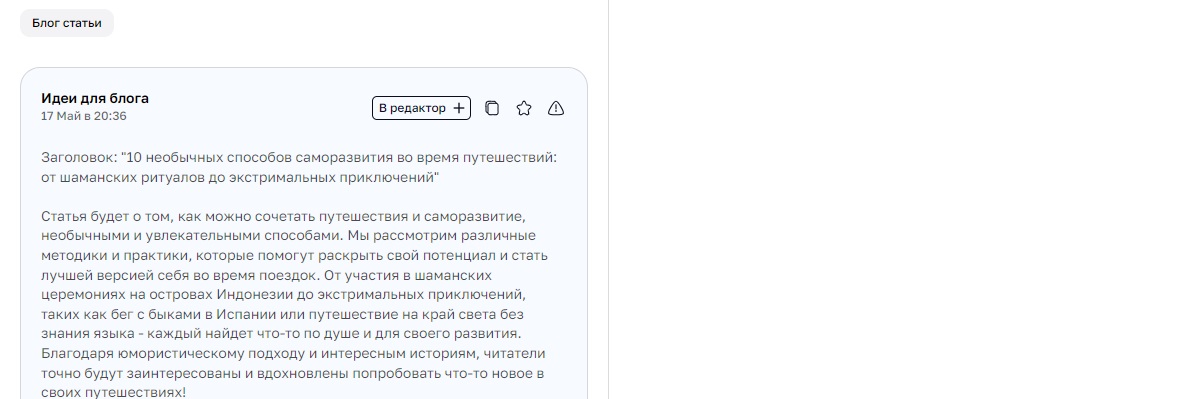The height and width of the screenshot is (399, 1204).
Task: Click the line starting with "Заголовок:"
Action: (299, 158)
